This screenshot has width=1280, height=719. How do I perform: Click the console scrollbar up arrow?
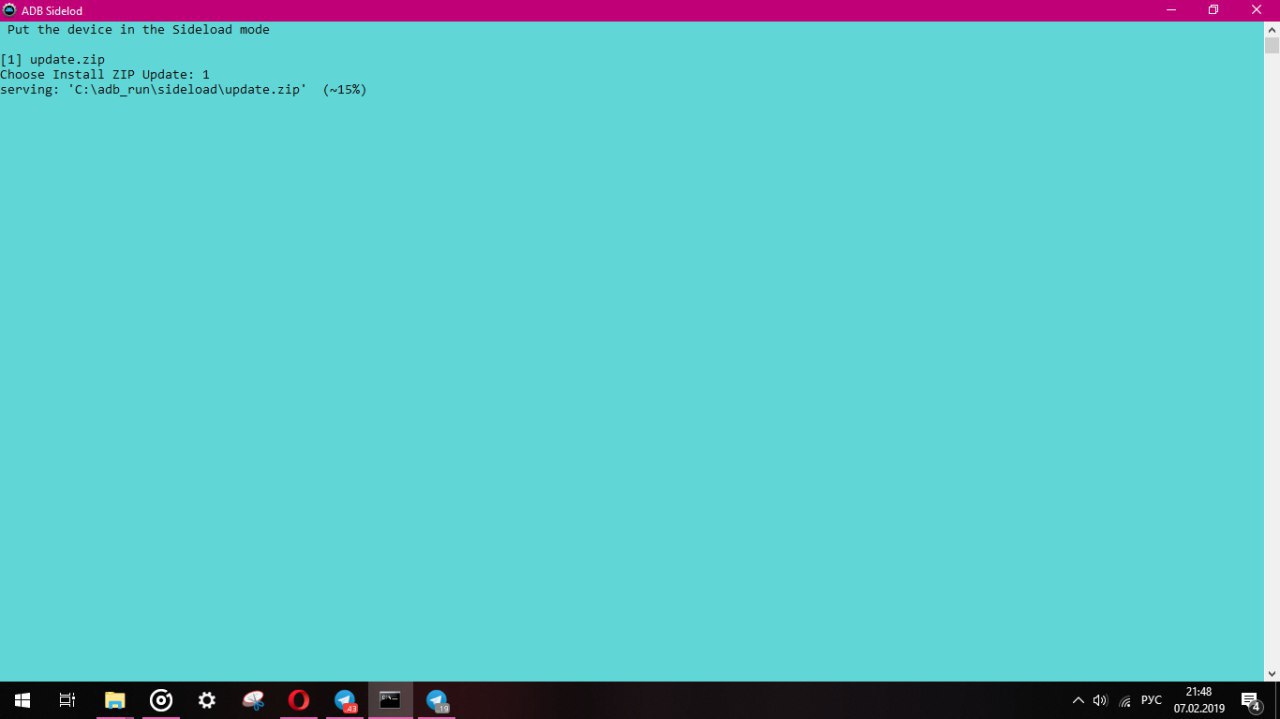pyautogui.click(x=1272, y=29)
